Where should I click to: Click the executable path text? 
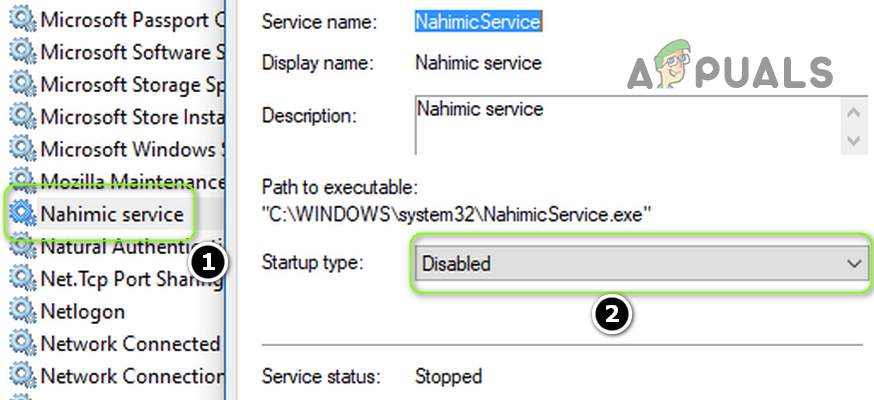(456, 213)
